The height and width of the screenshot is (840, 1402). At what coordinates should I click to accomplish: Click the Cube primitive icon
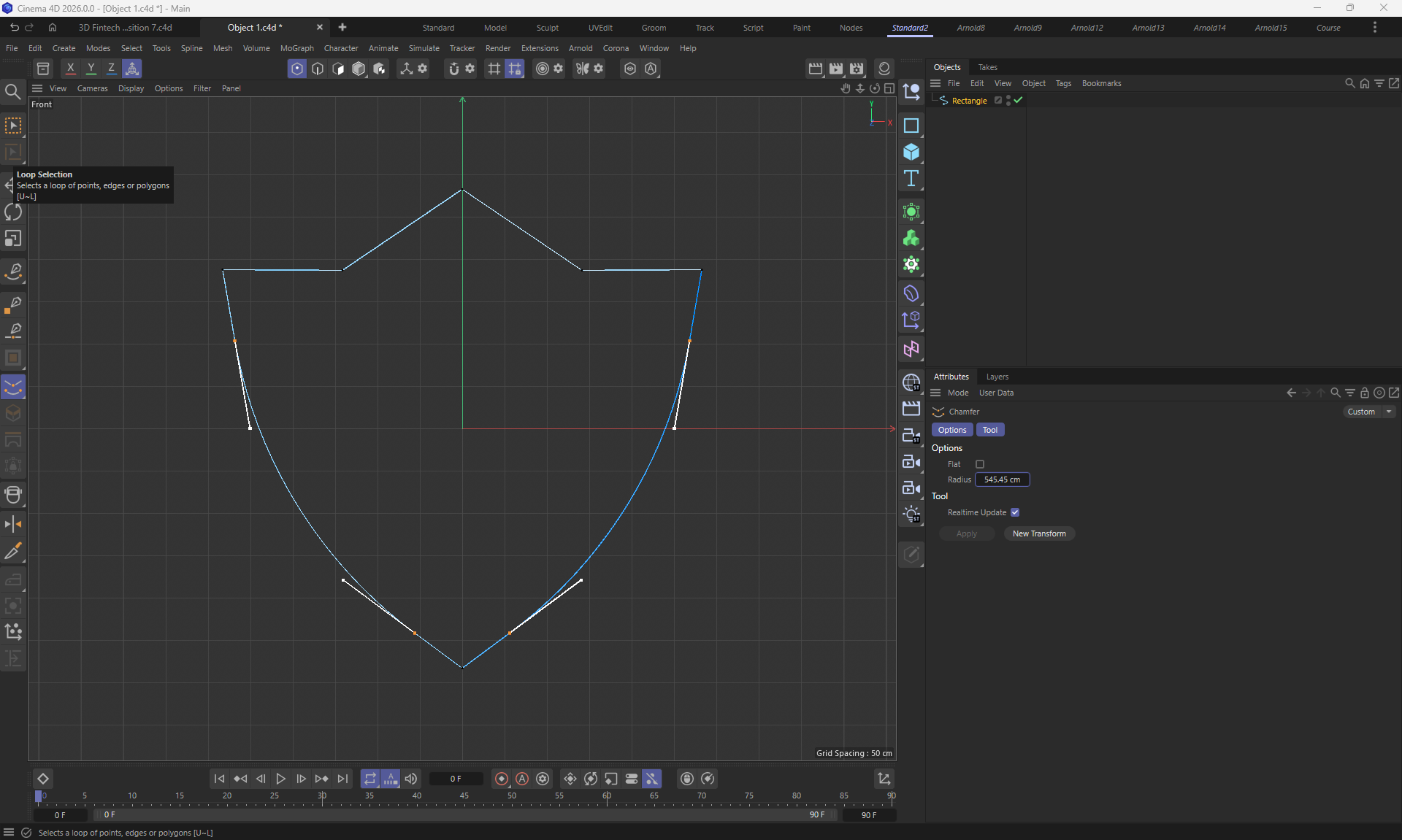[911, 152]
